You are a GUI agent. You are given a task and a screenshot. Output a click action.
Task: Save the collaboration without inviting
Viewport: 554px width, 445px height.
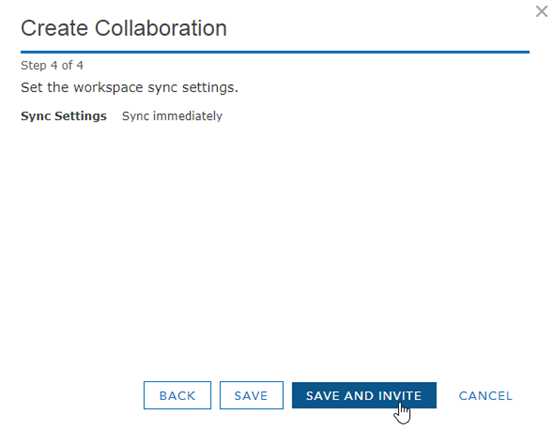pos(251,395)
